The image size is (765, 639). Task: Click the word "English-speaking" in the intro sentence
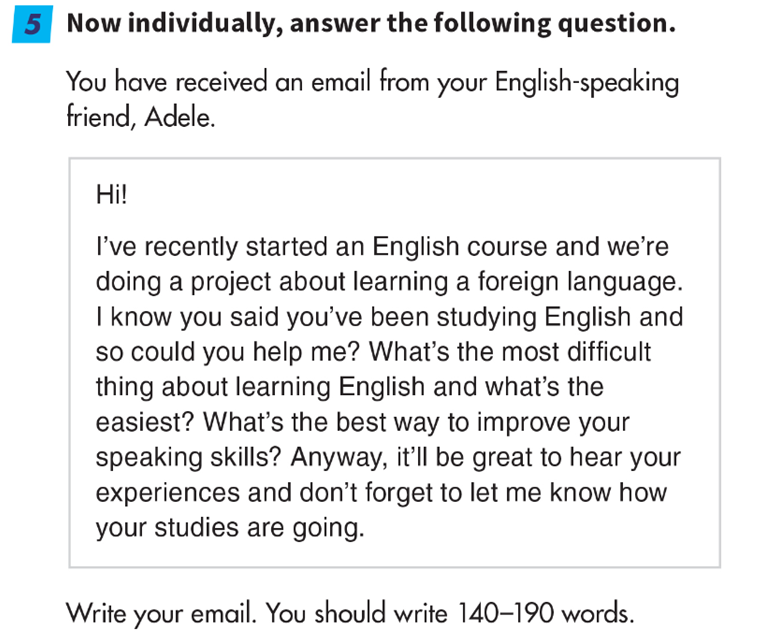pyautogui.click(x=587, y=82)
